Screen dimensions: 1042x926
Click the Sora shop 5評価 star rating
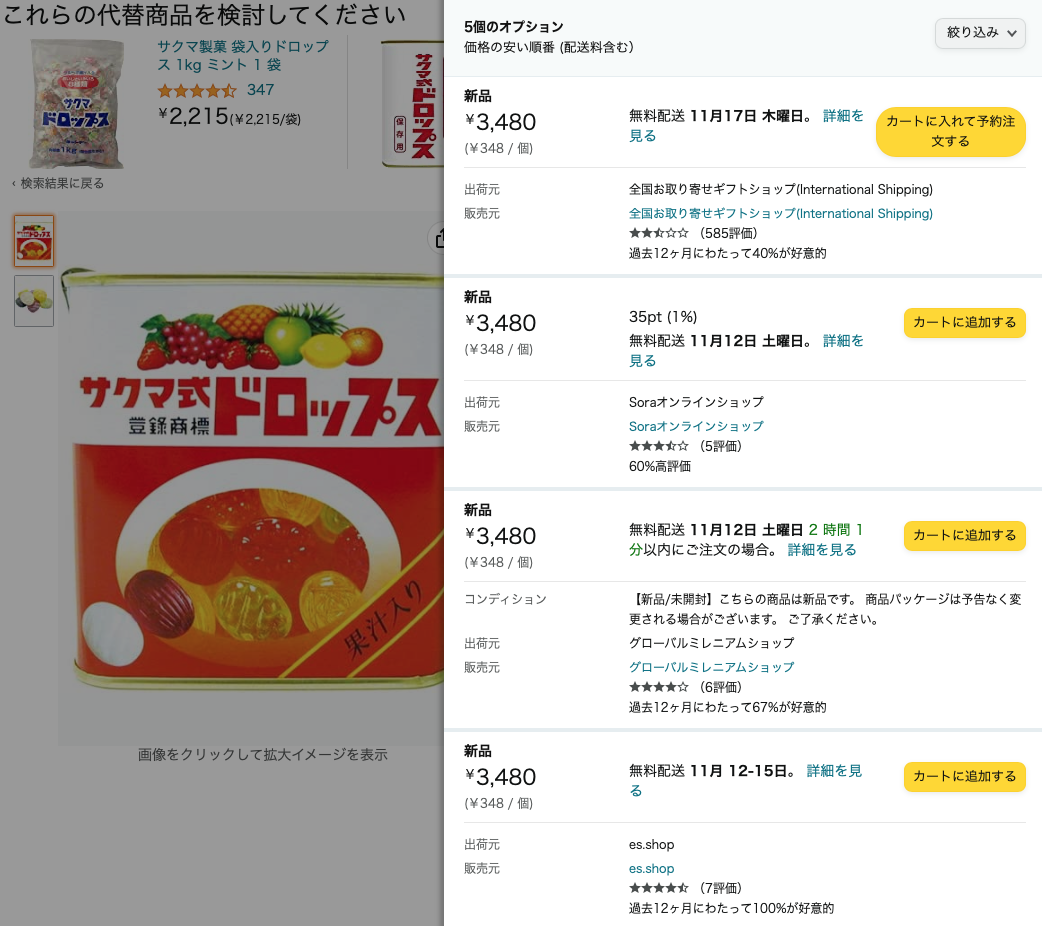(658, 447)
